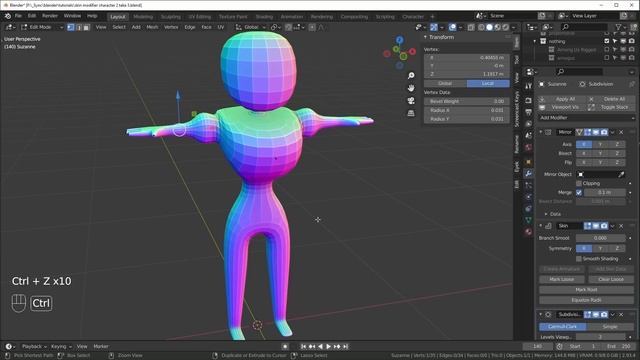Expand the Mirror Data subpanel

point(546,214)
